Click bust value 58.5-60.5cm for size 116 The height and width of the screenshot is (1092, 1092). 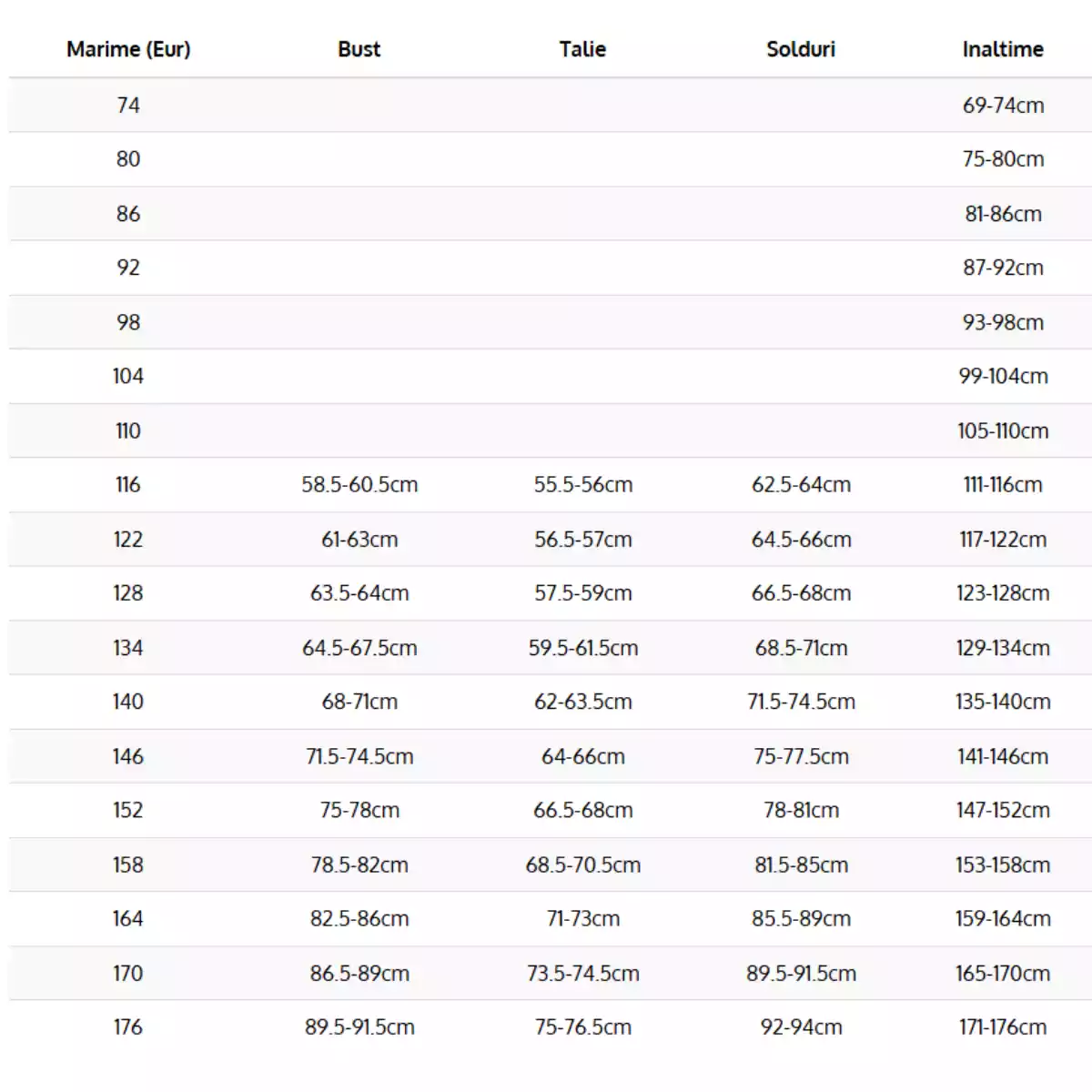(x=359, y=485)
